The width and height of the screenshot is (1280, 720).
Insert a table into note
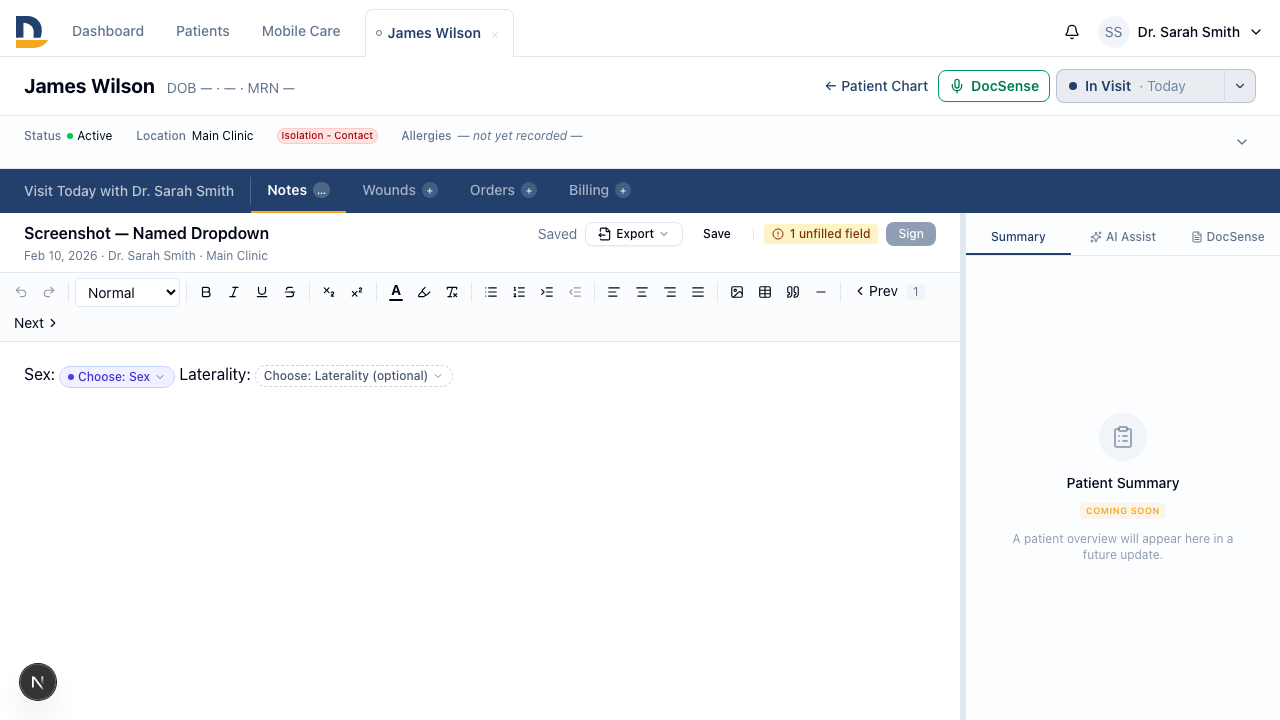(765, 292)
